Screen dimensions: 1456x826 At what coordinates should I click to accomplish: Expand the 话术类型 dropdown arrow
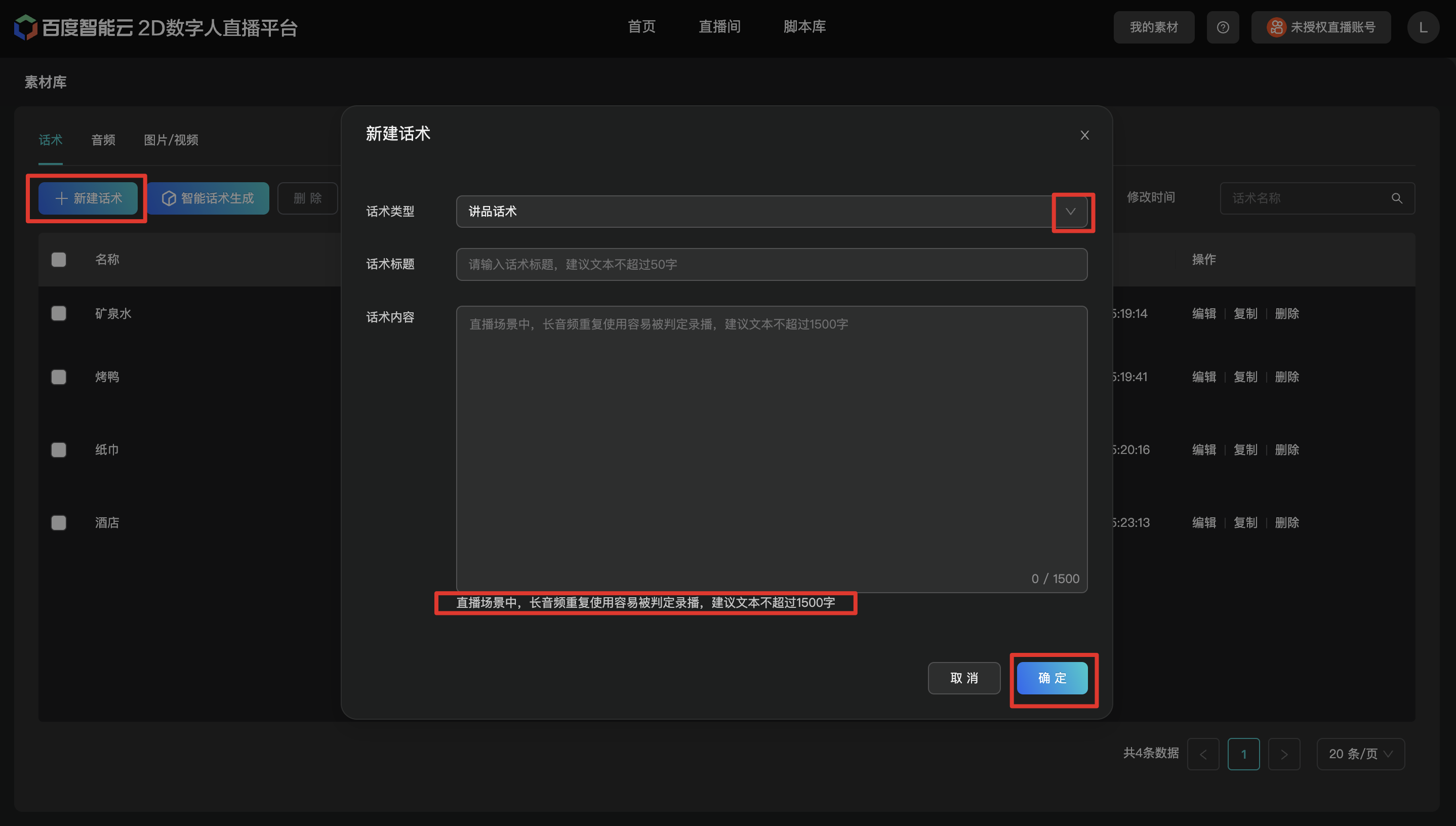[1070, 212]
